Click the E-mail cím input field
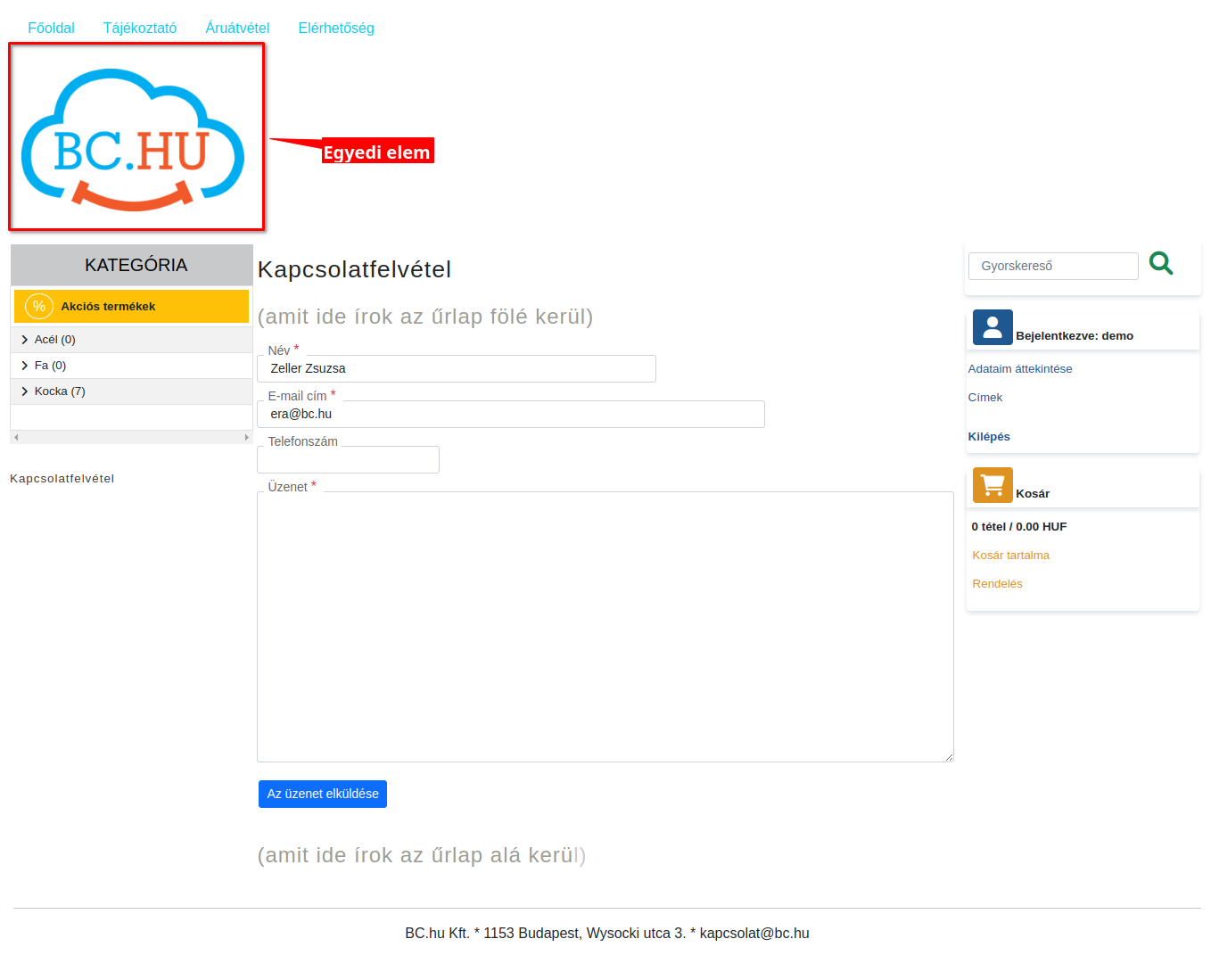Viewport: 1219px width, 980px height. point(511,414)
